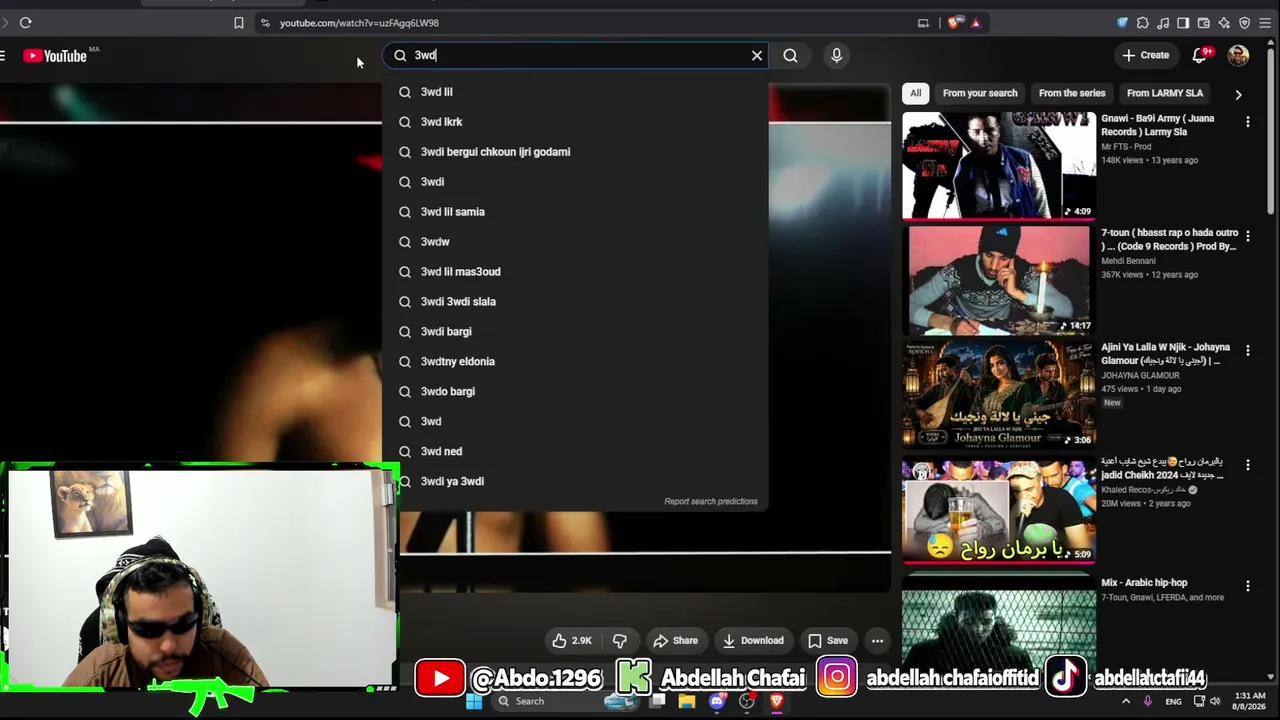The width and height of the screenshot is (1280, 720).
Task: Open File Explorer from the taskbar
Action: click(x=687, y=702)
